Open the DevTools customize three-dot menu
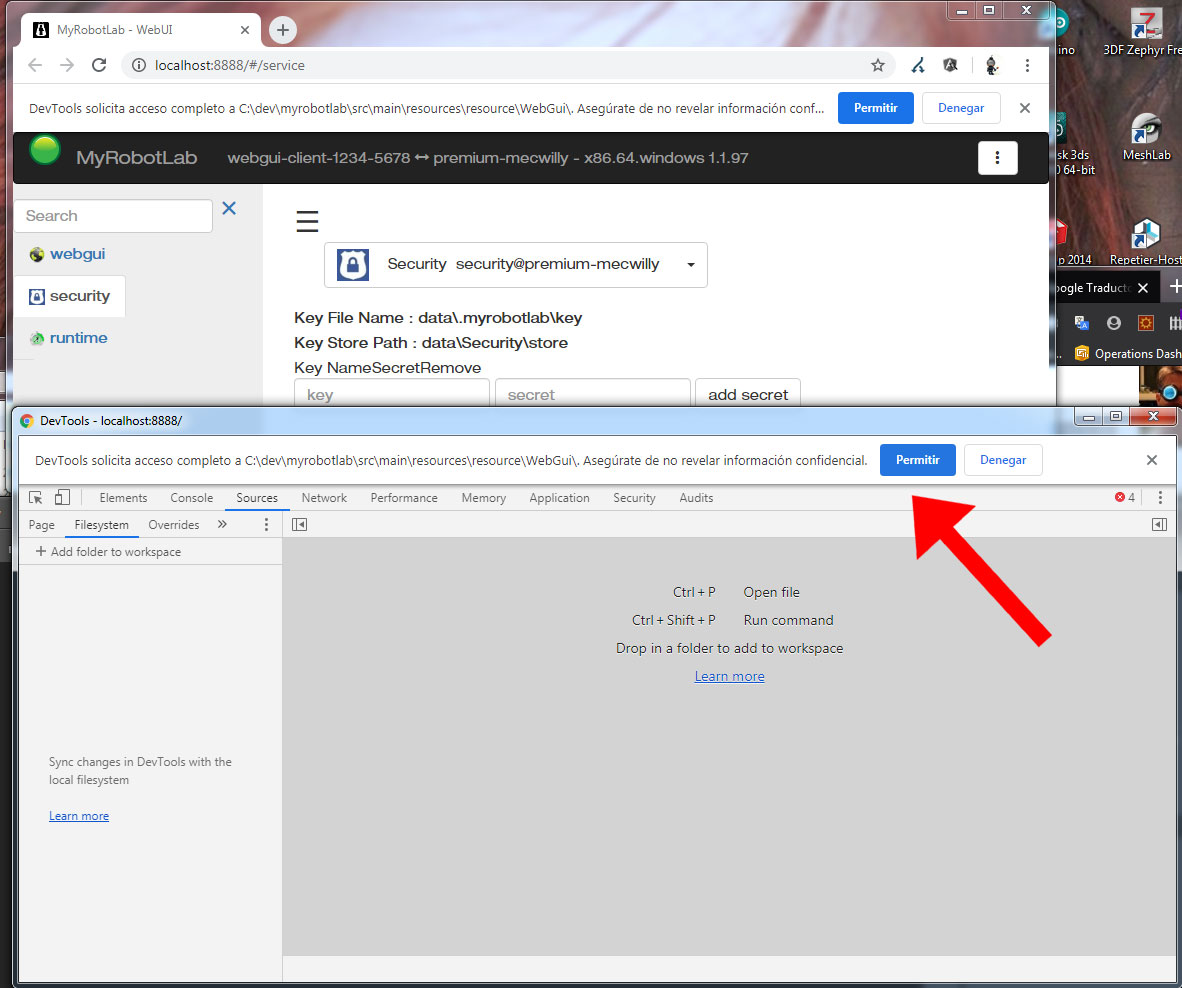Image resolution: width=1182 pixels, height=988 pixels. [1160, 497]
